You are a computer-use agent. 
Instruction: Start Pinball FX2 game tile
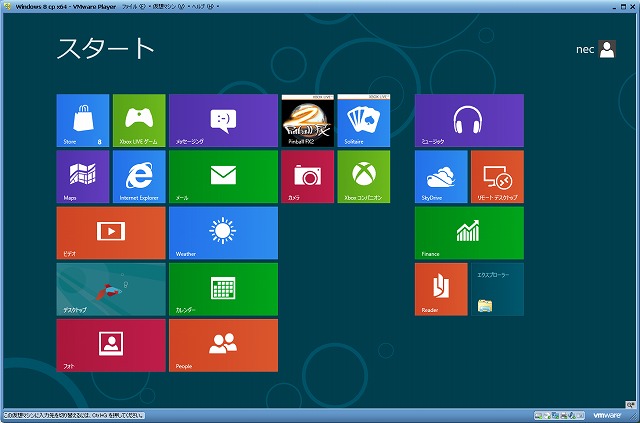(307, 120)
